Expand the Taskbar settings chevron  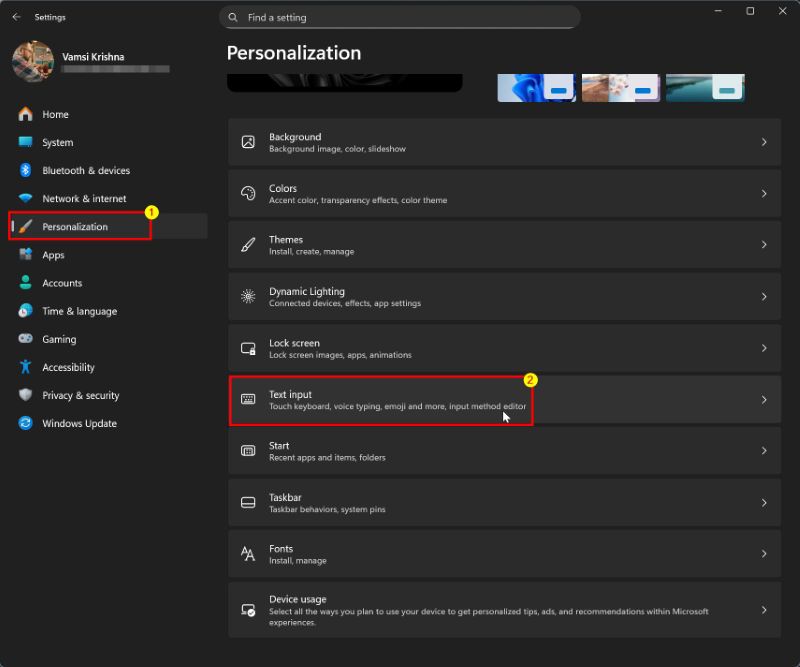[x=764, y=503]
